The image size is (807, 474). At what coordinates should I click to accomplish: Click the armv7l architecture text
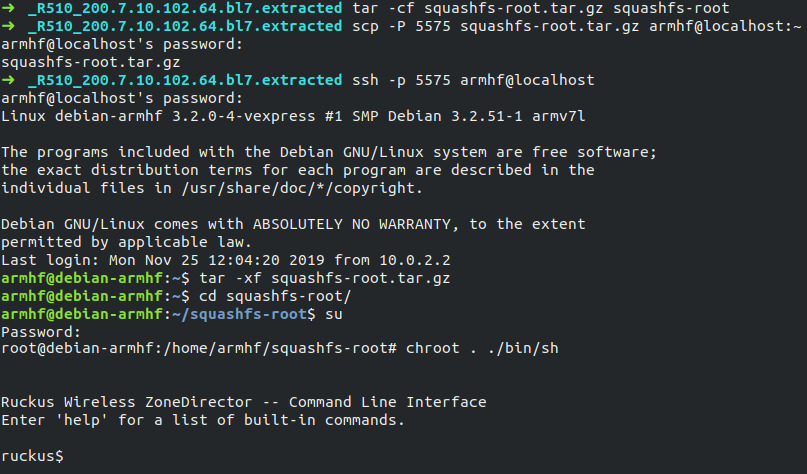point(560,116)
